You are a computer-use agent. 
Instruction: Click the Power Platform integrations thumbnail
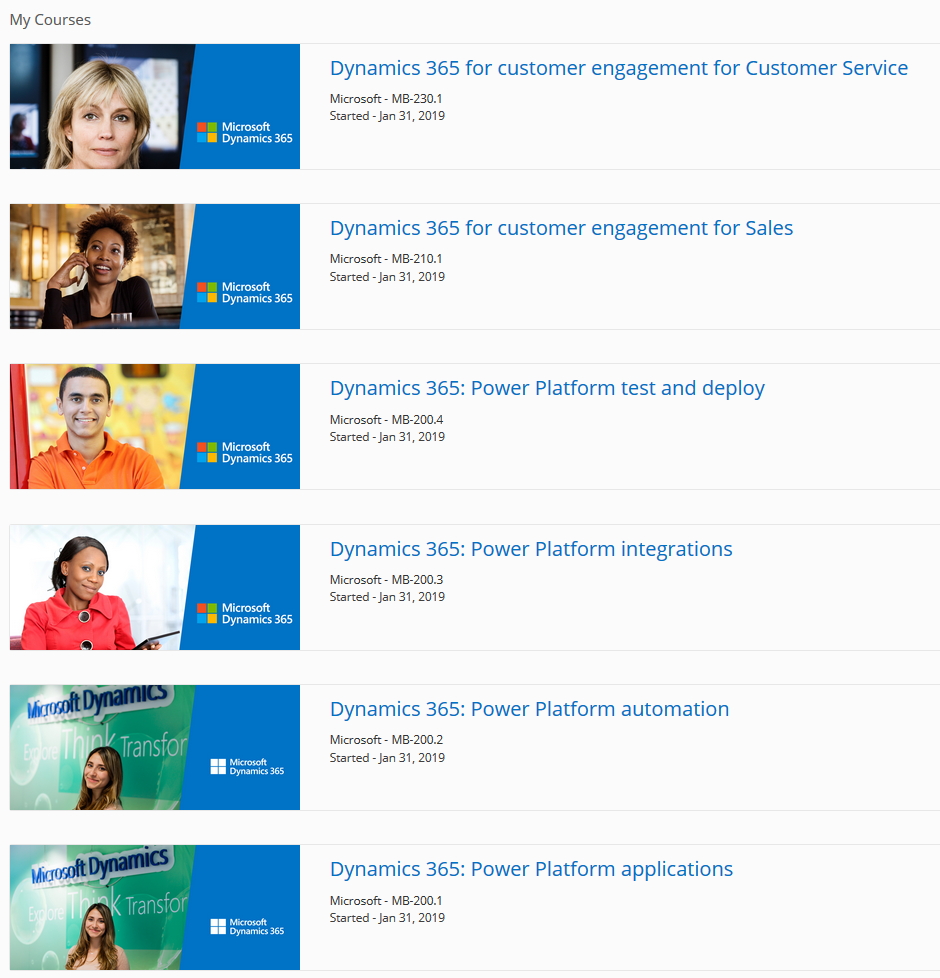coord(155,588)
